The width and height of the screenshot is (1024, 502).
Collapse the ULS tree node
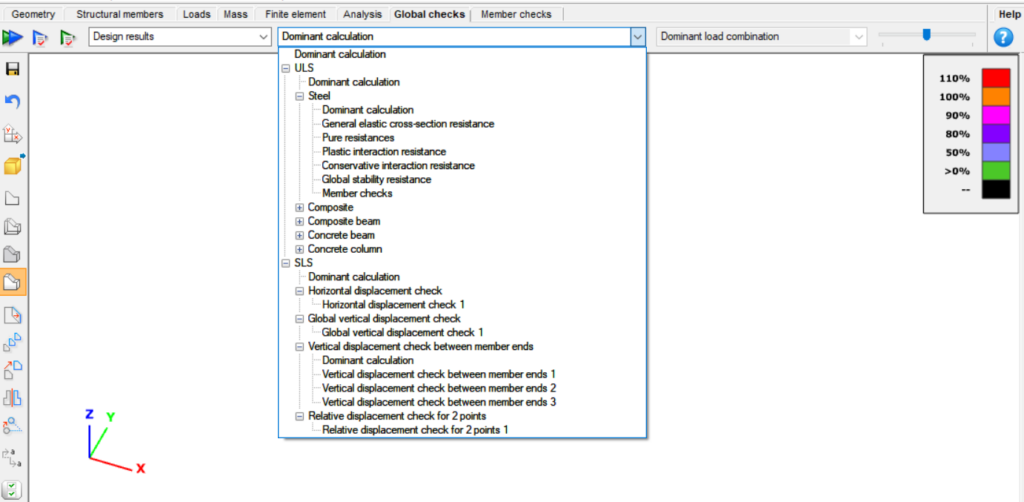285,69
